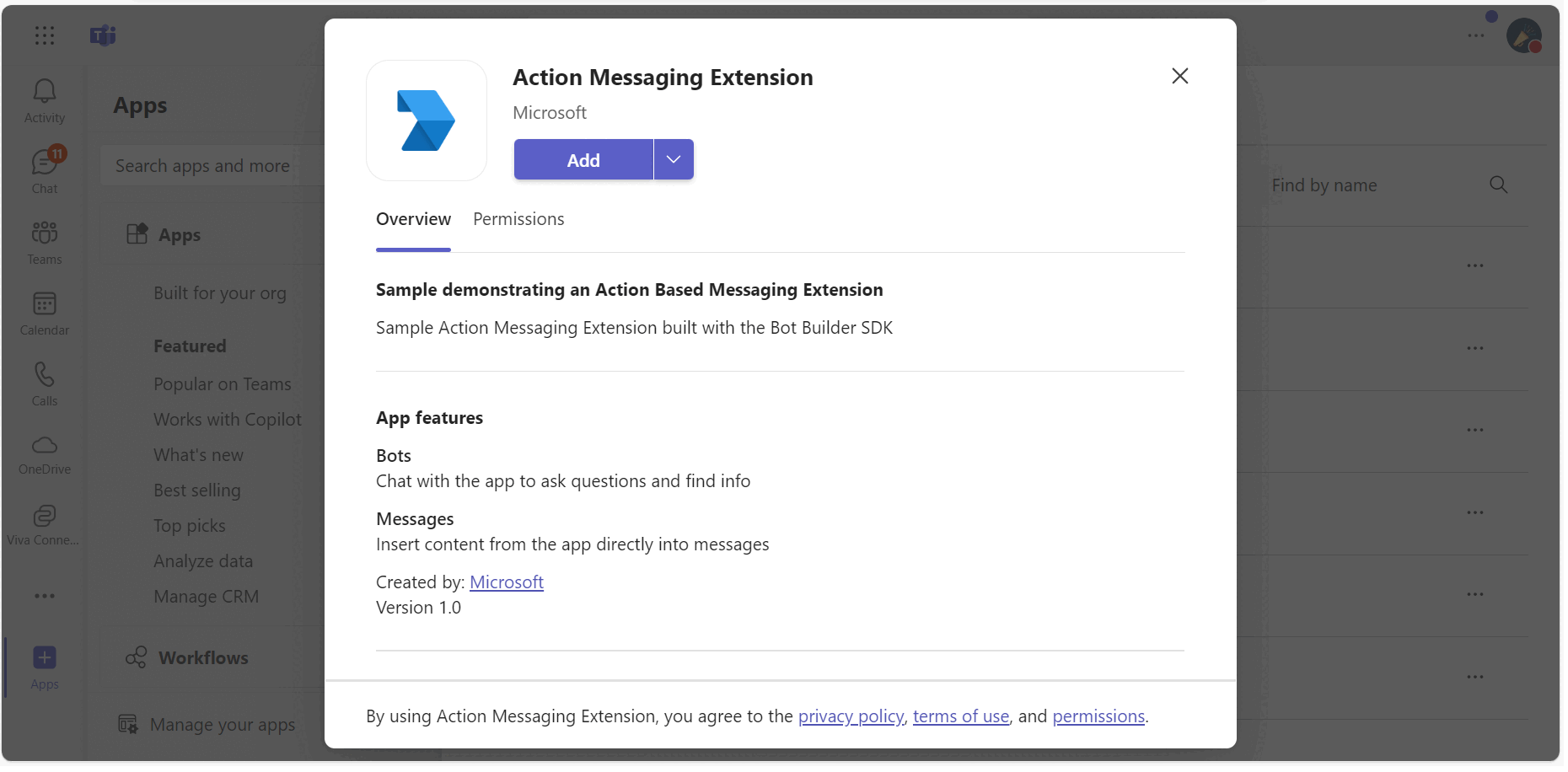The height and width of the screenshot is (772, 1568).
Task: Click the Workflows icon
Action: pyautogui.click(x=135, y=657)
